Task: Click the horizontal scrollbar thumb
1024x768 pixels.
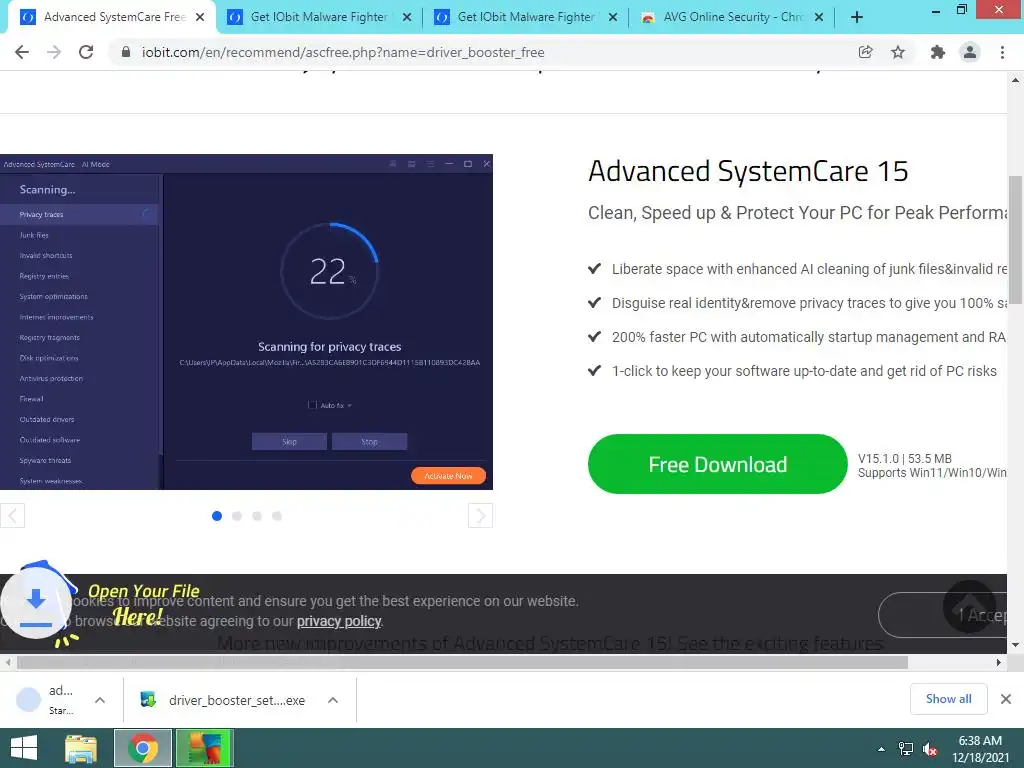Action: pyautogui.click(x=463, y=662)
